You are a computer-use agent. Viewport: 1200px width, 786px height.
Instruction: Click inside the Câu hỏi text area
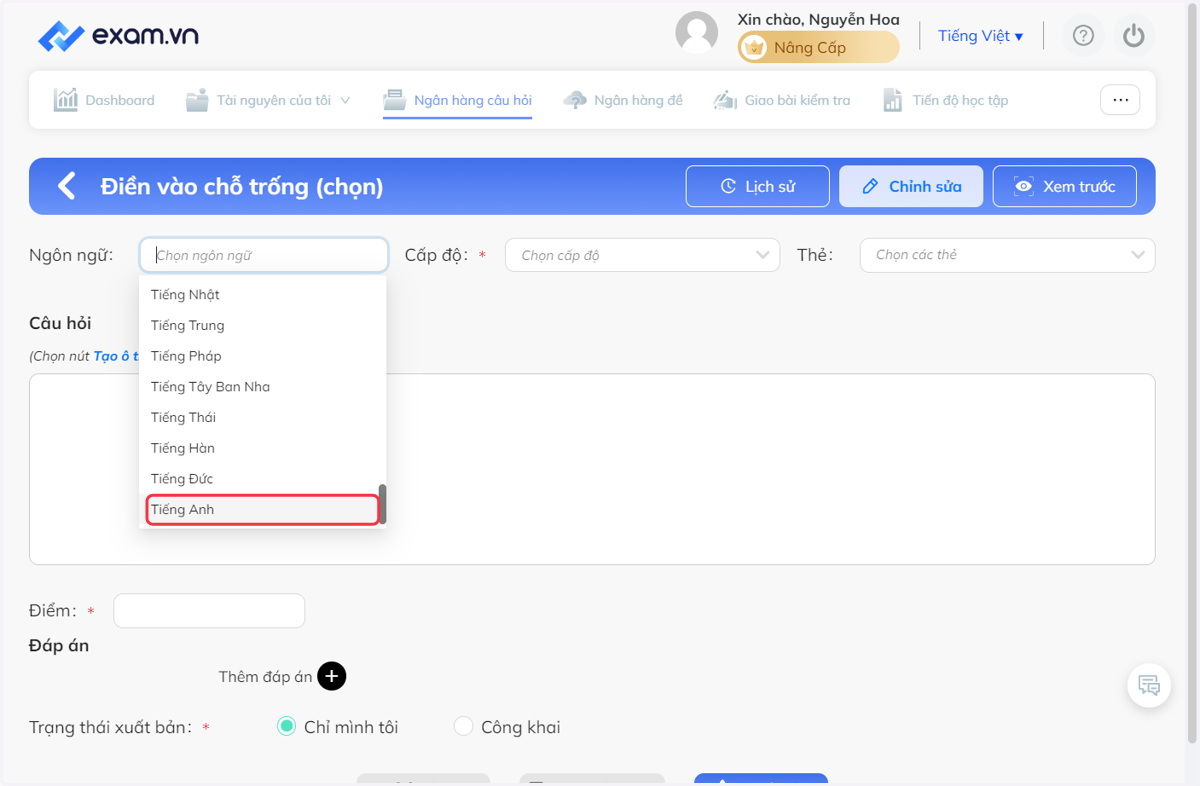point(592,469)
